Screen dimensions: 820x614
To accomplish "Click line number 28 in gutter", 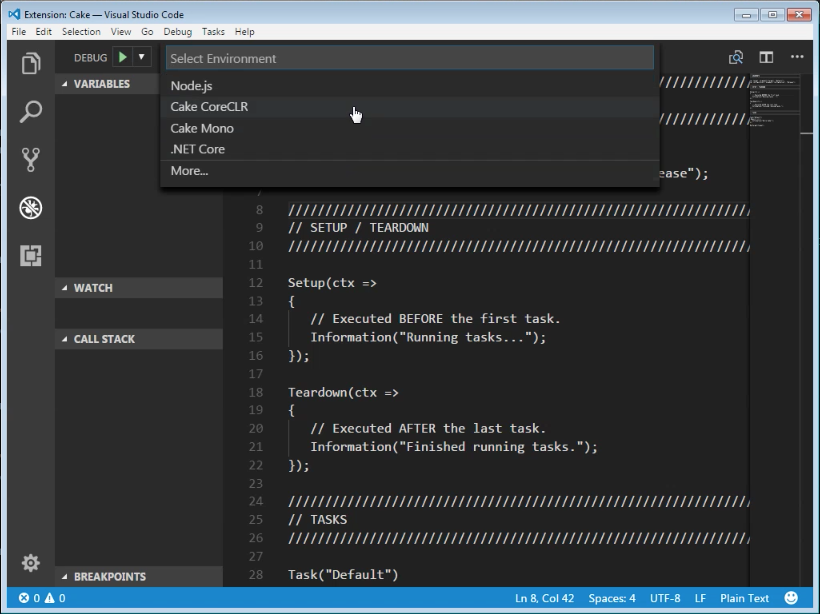I will pyautogui.click(x=256, y=574).
